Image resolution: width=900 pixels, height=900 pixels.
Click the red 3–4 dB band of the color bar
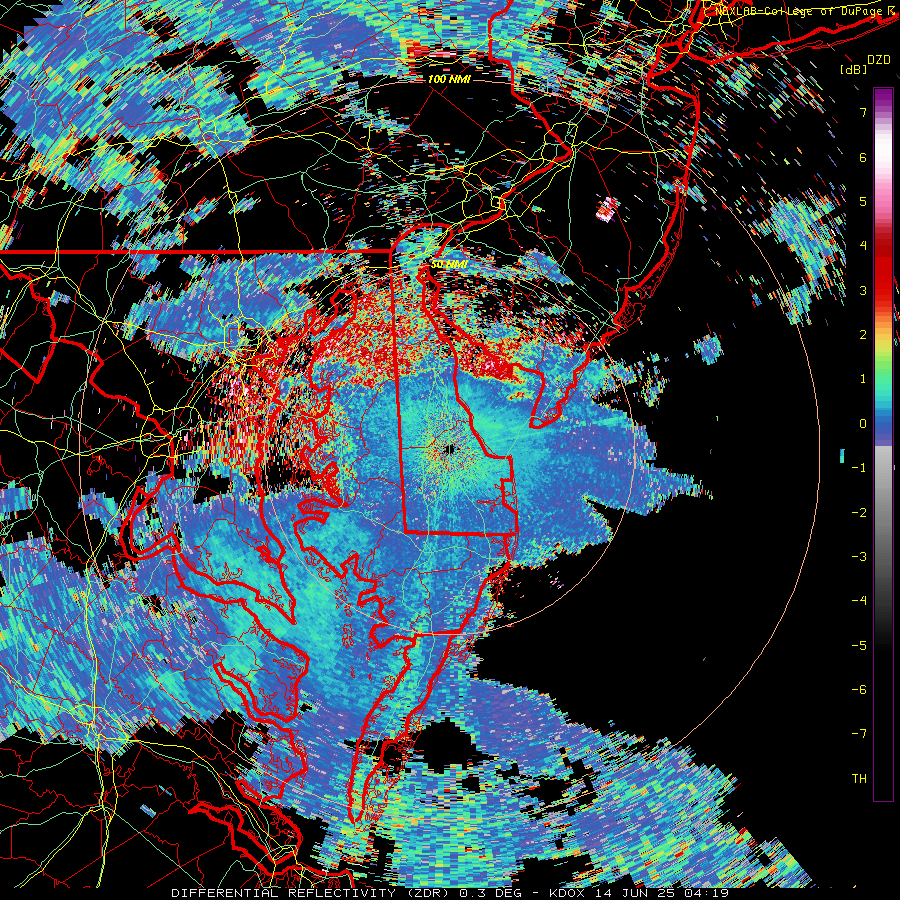(883, 268)
